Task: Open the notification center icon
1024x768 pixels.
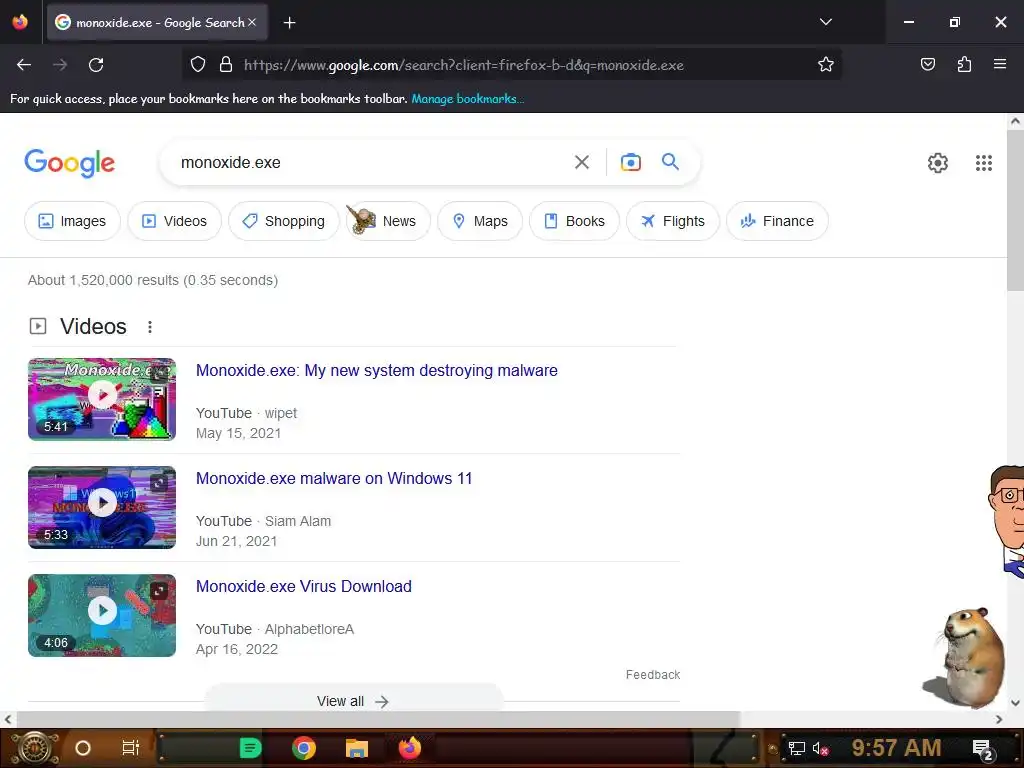Action: pyautogui.click(x=982, y=748)
